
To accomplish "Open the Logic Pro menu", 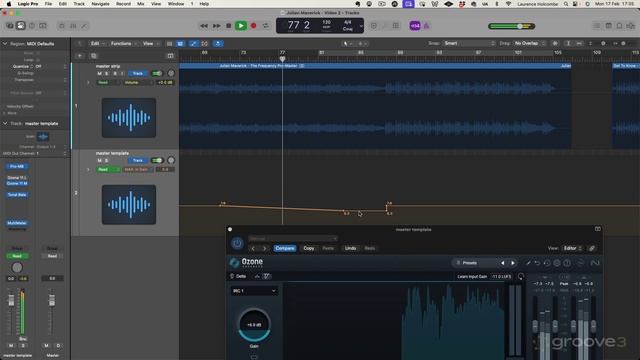I will [28, 4].
